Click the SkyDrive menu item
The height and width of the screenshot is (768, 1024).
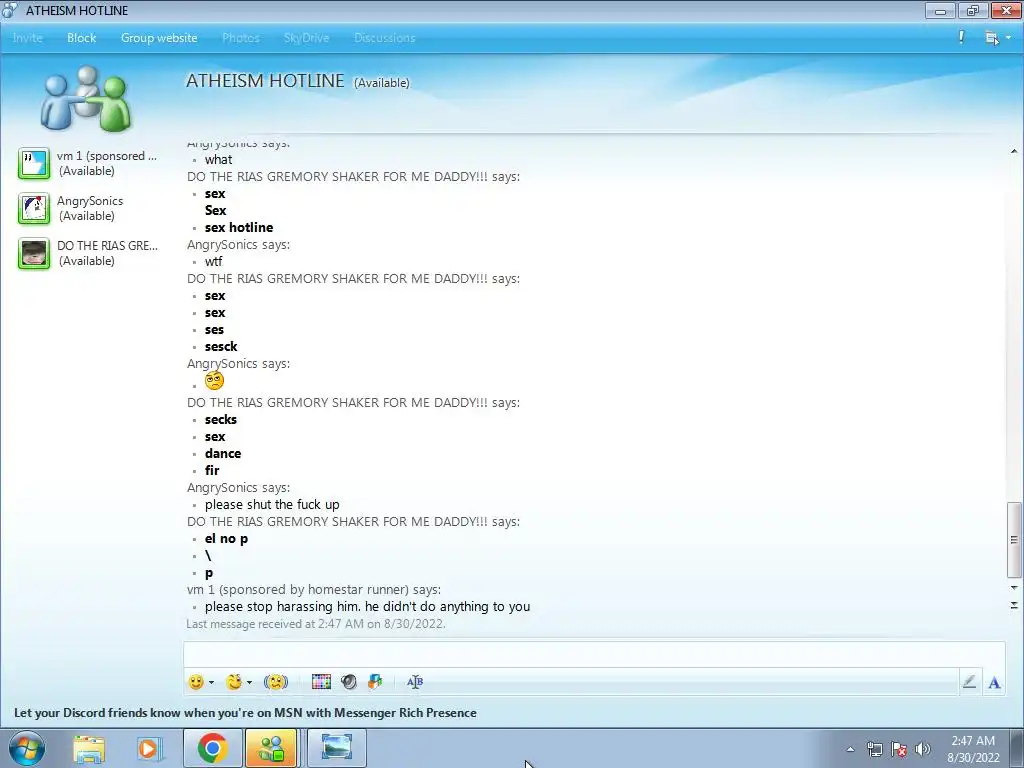[x=306, y=38]
